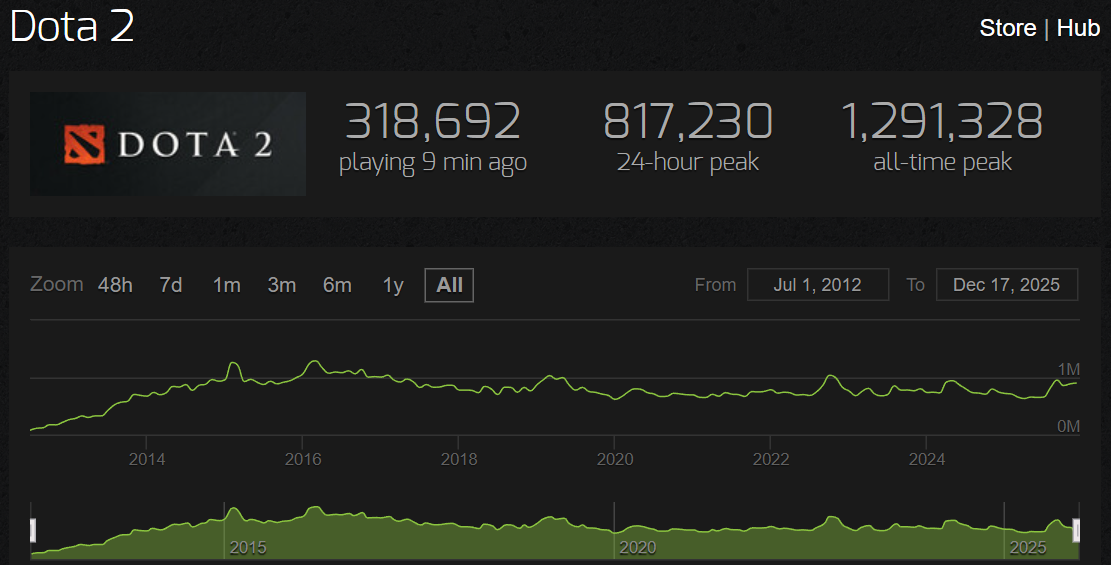This screenshot has width=1111, height=565.
Task: Set zoom to 48h
Action: 115,285
